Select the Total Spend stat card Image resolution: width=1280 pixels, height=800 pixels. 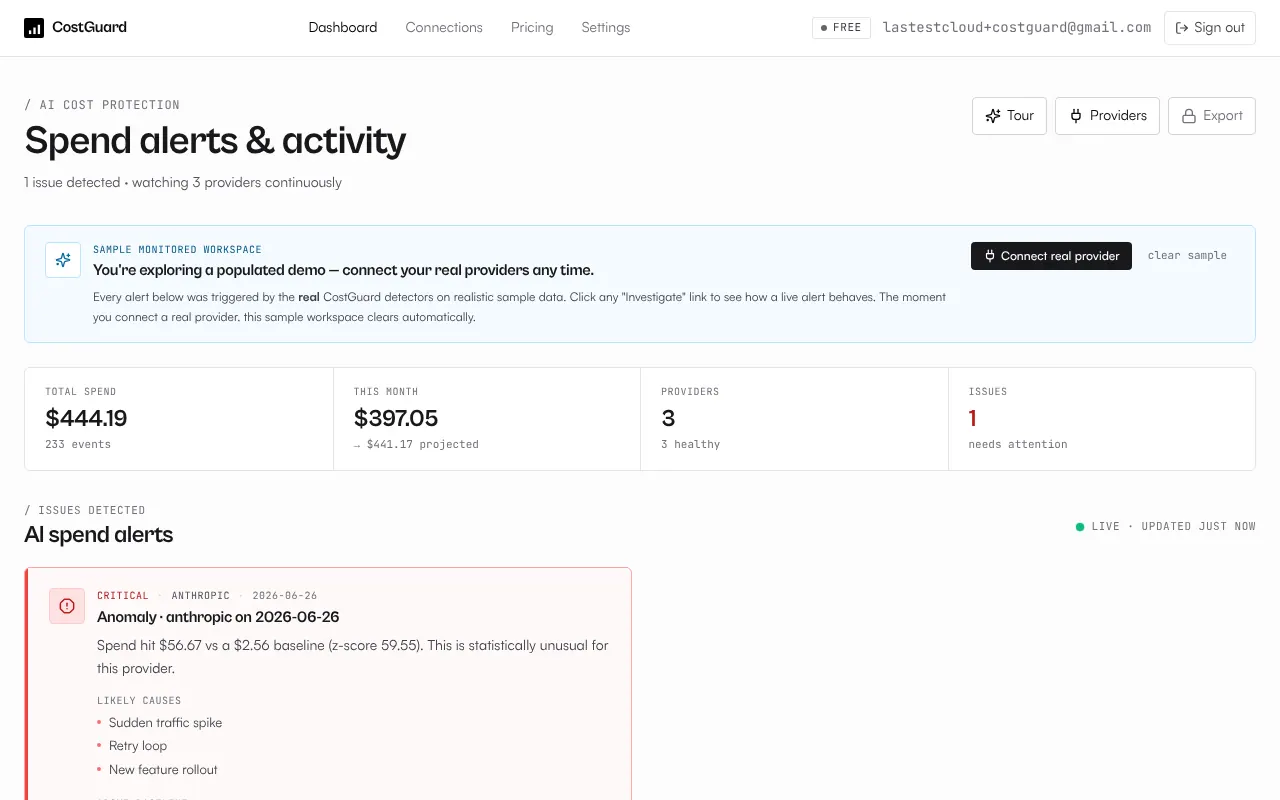179,419
